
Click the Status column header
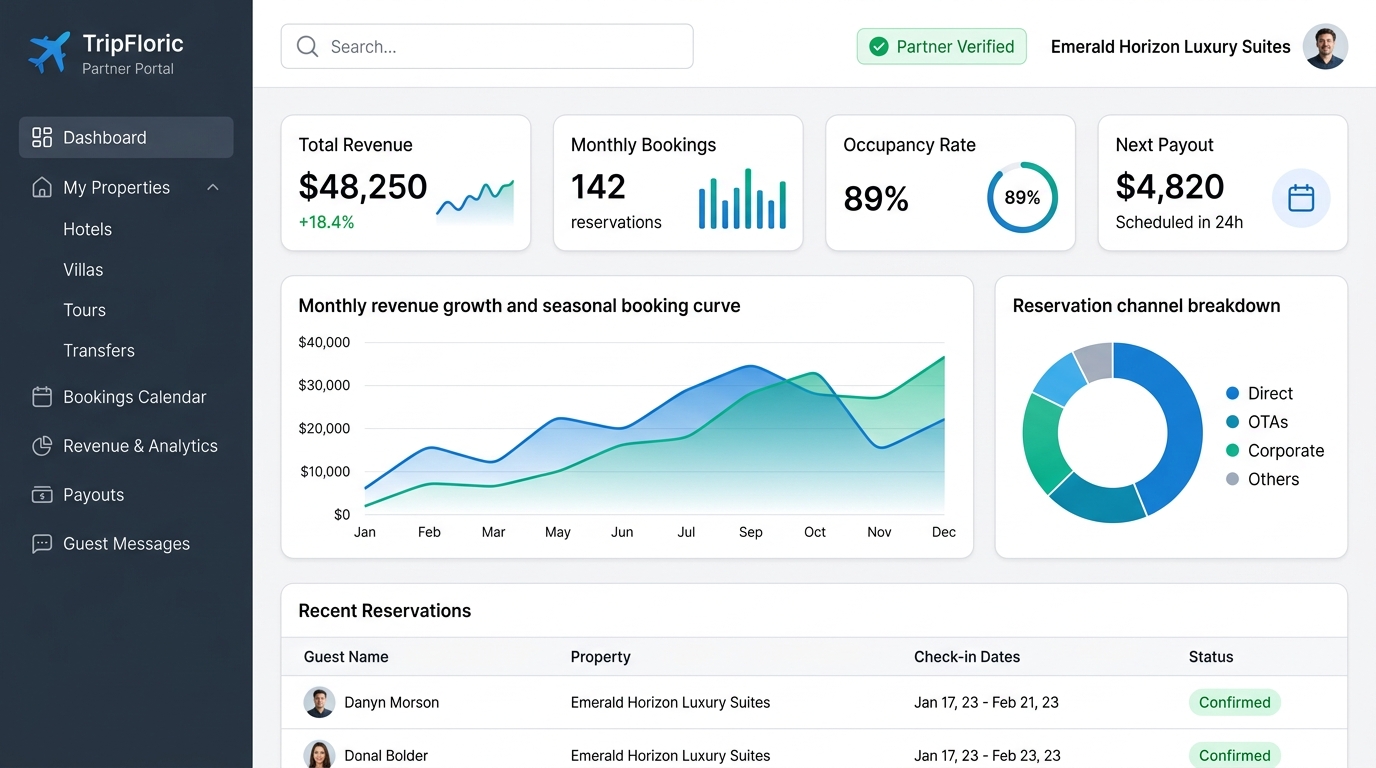[1211, 657]
